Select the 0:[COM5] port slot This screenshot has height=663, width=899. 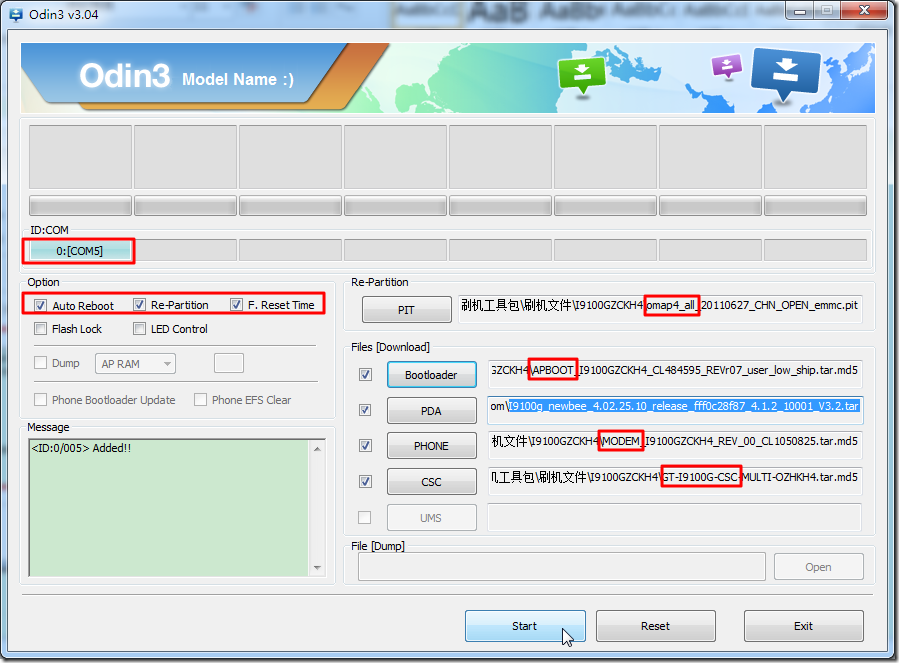tap(80, 251)
